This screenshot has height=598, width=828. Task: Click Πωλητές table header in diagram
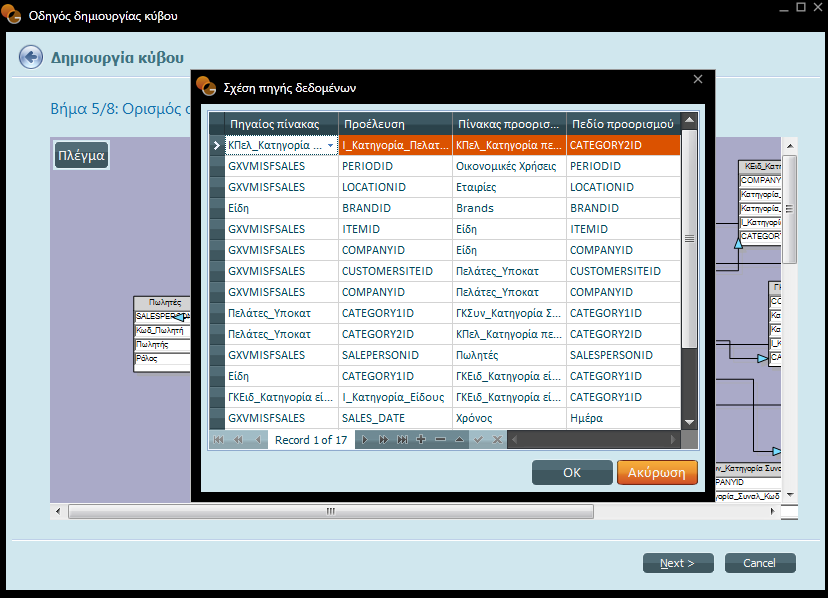tap(163, 303)
